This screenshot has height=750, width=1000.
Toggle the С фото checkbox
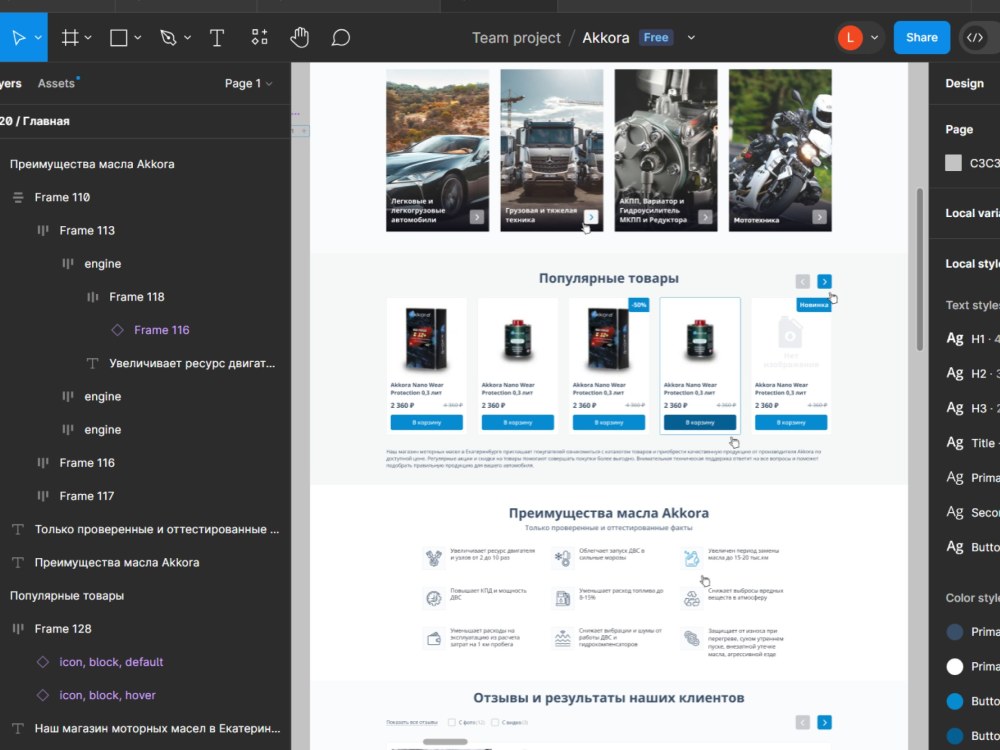pyautogui.click(x=452, y=723)
